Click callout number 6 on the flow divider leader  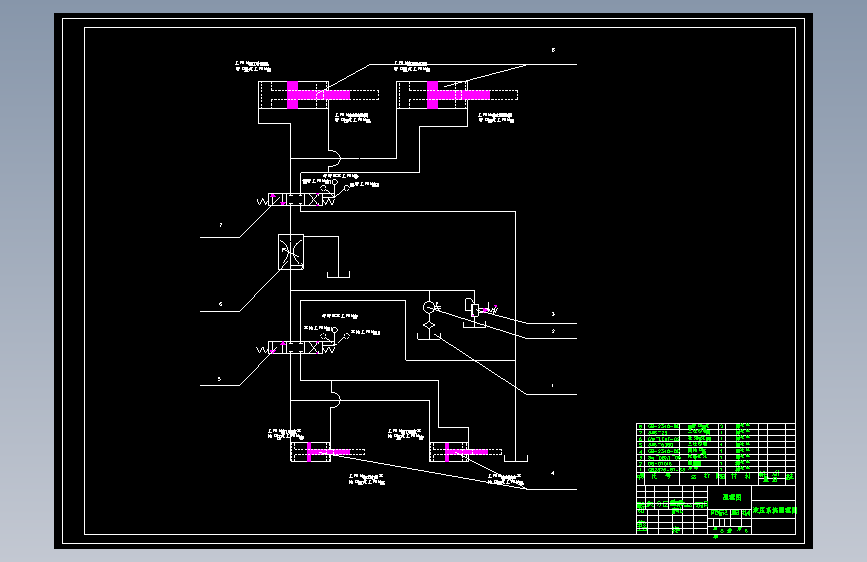pos(221,304)
